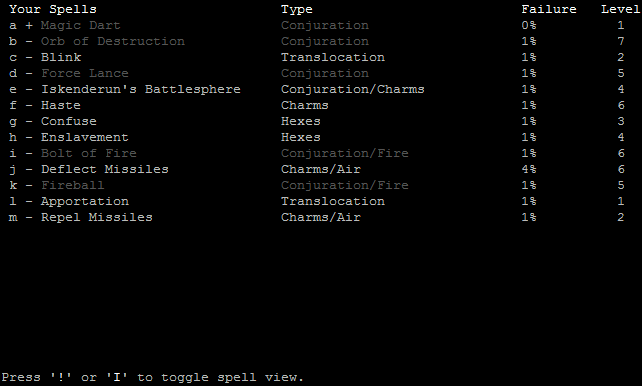
Task: Pick the Bolt of Fire spell
Action: click(88, 153)
